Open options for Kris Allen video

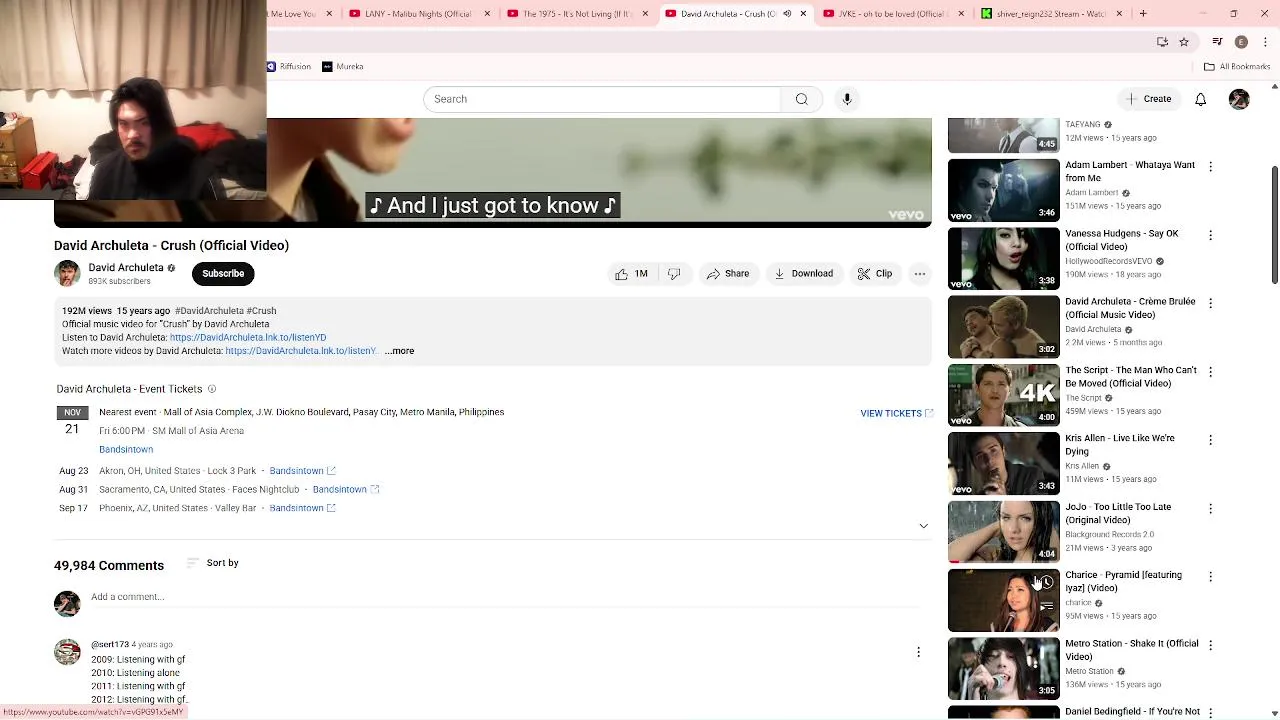1210,440
